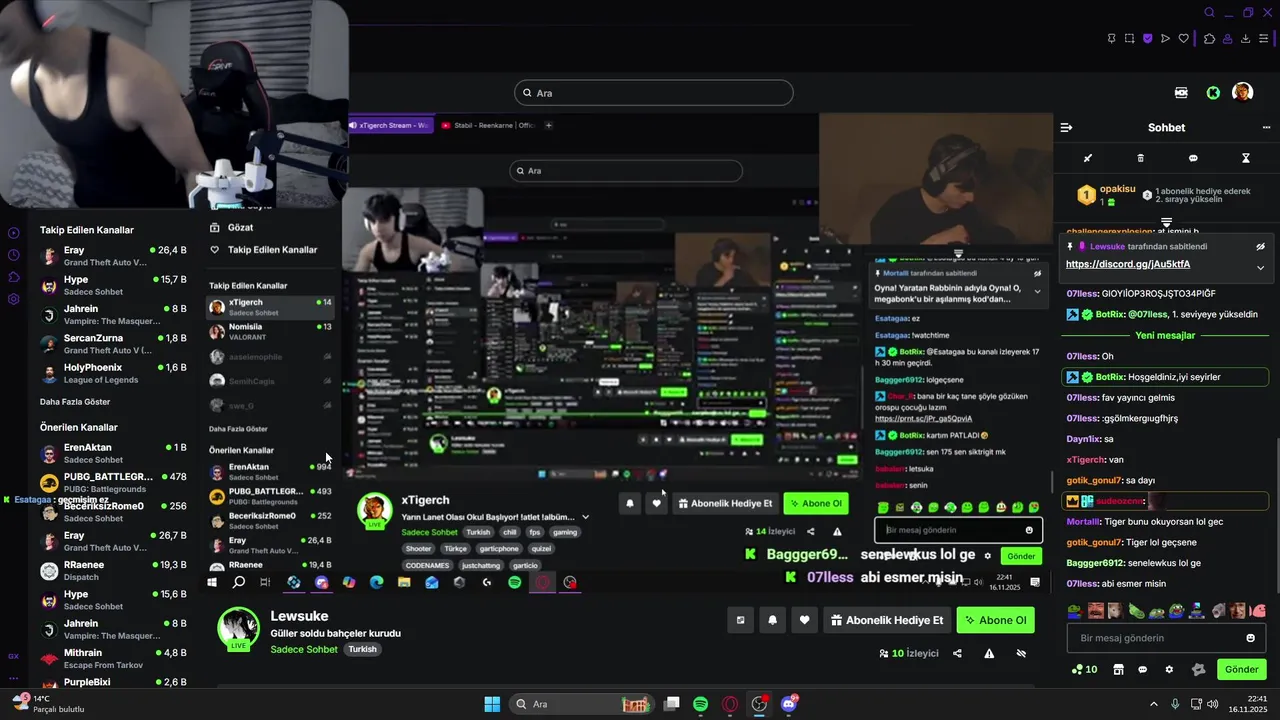Add page to bookmarks heart icon
Viewport: 1280px width, 720px height.
click(x=1184, y=39)
